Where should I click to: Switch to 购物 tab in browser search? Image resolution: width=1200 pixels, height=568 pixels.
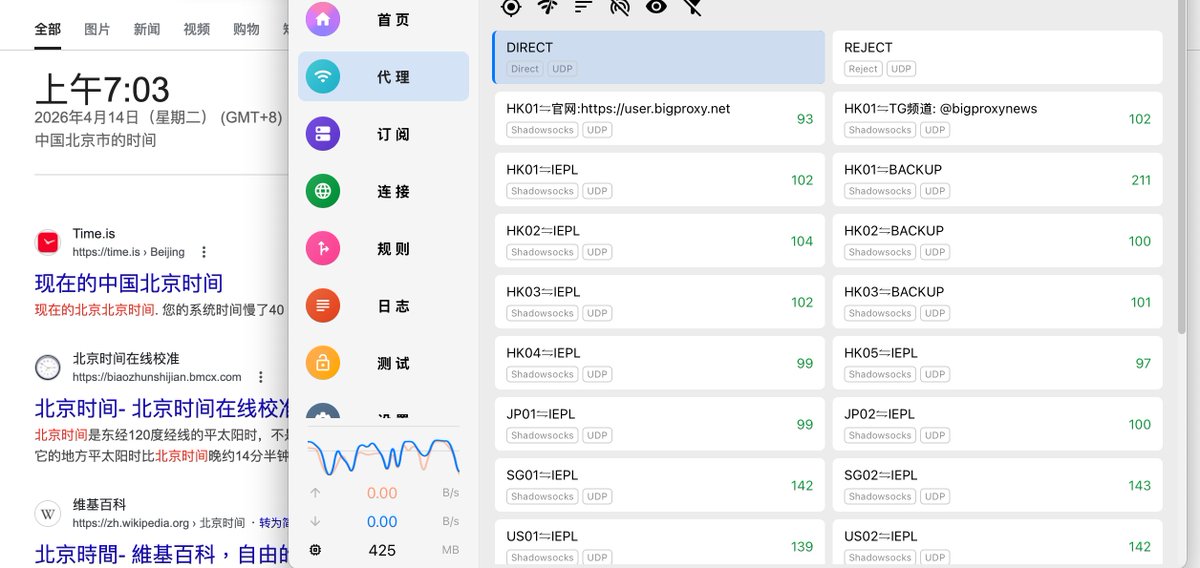click(246, 29)
